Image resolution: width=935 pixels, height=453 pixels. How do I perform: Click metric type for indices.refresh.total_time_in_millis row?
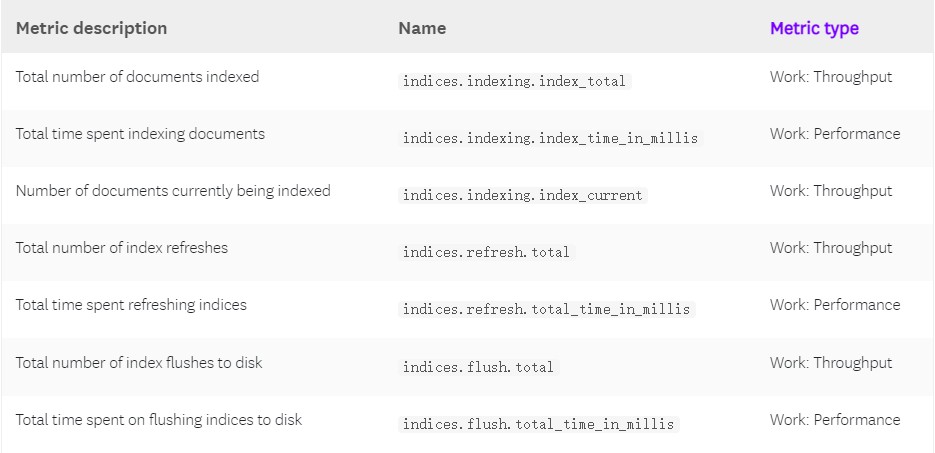click(x=834, y=305)
